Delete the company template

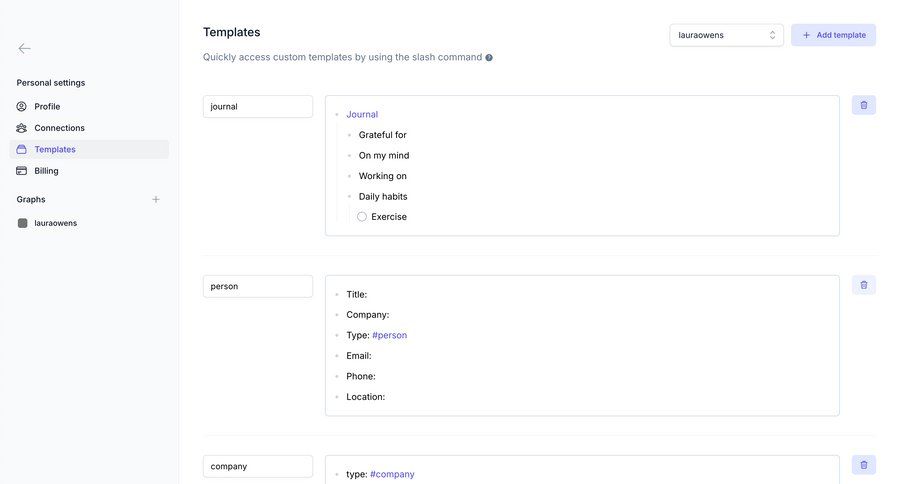point(863,465)
